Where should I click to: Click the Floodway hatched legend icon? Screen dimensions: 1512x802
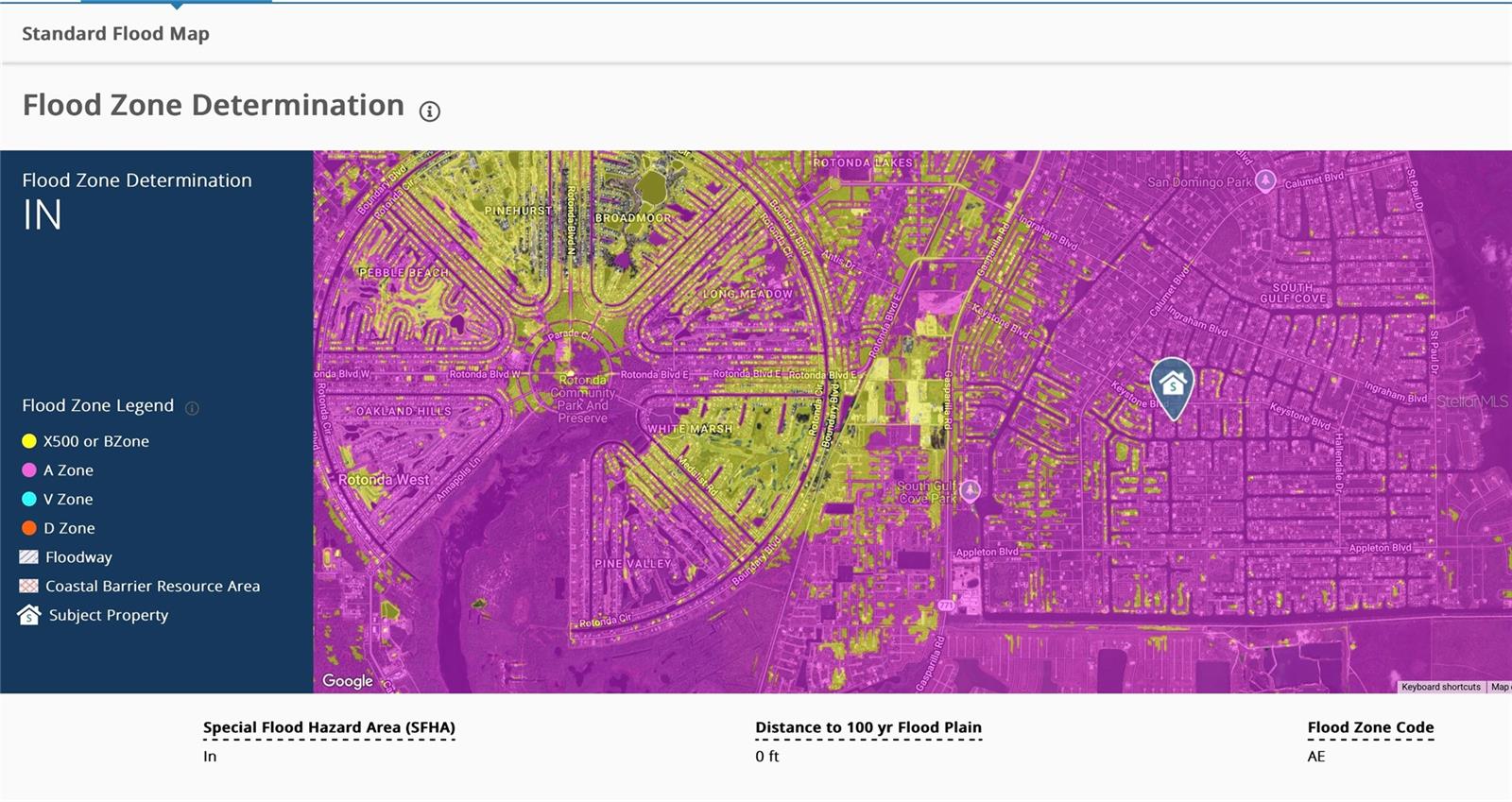click(29, 557)
